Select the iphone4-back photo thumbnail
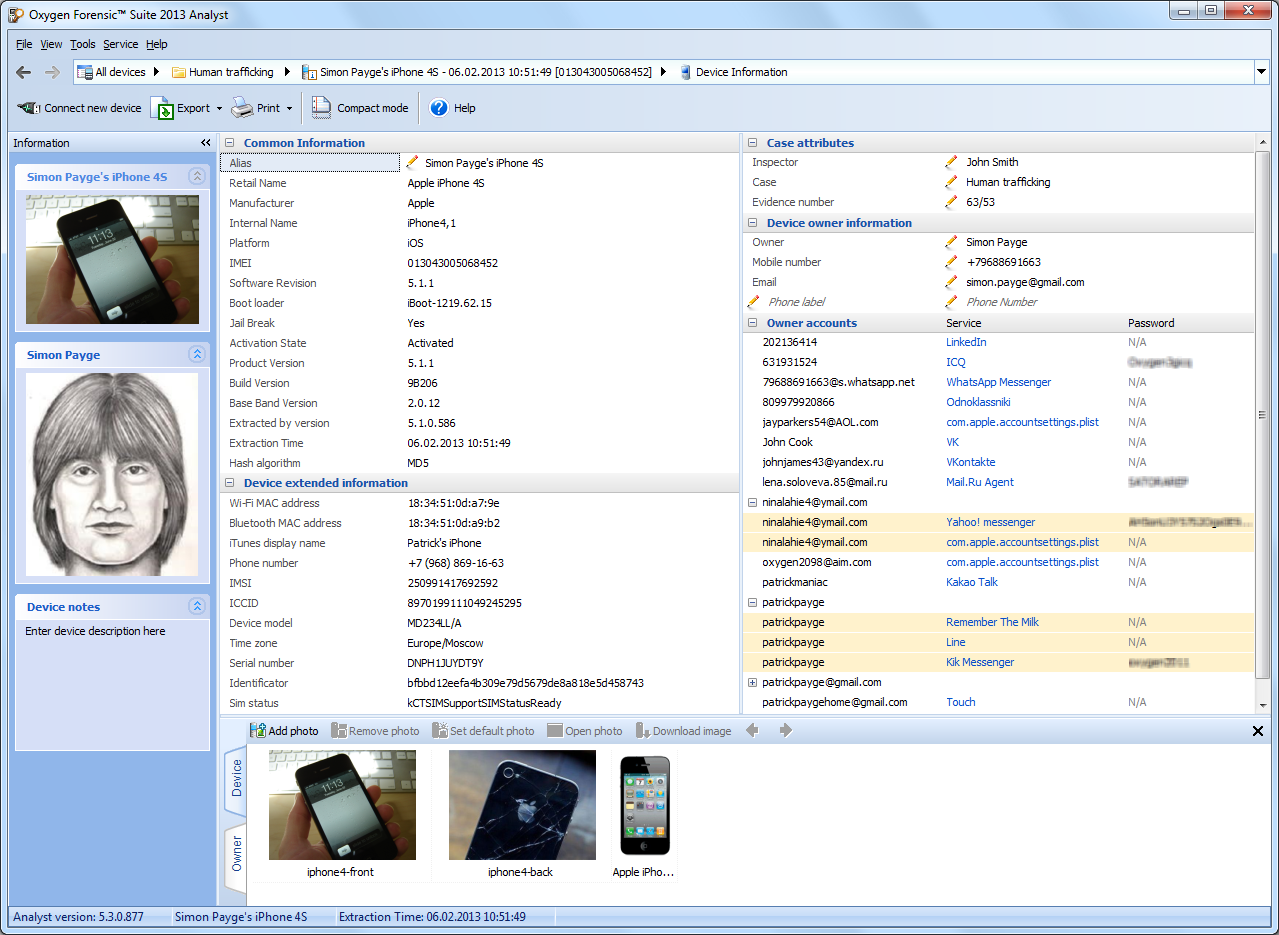Image resolution: width=1279 pixels, height=935 pixels. (x=522, y=805)
